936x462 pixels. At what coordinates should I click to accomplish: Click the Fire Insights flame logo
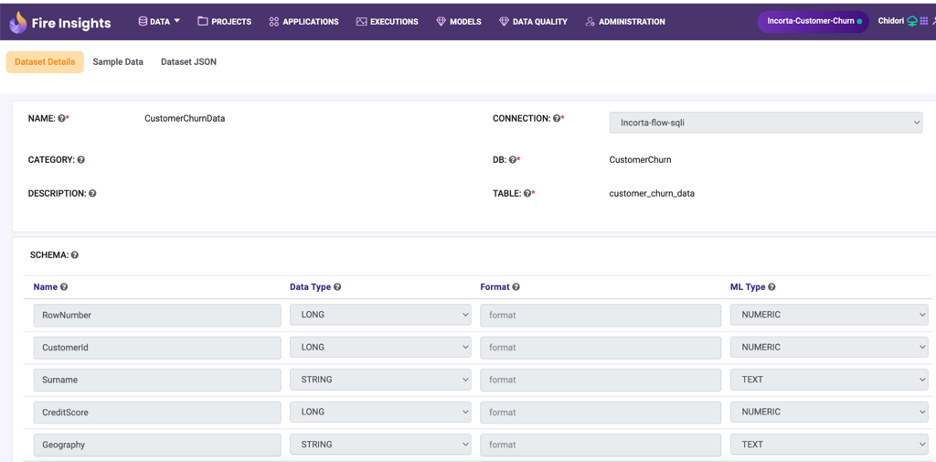tap(18, 22)
